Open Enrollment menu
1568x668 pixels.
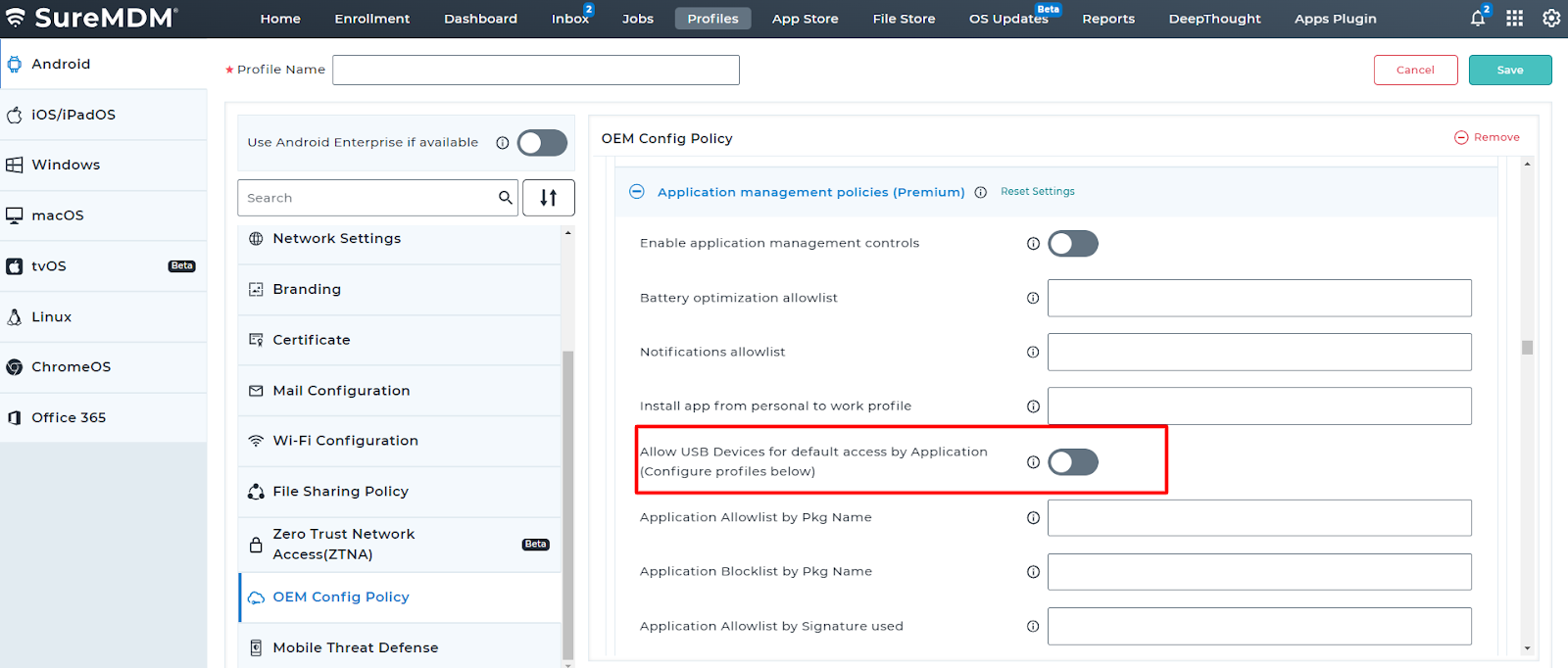pos(372,19)
